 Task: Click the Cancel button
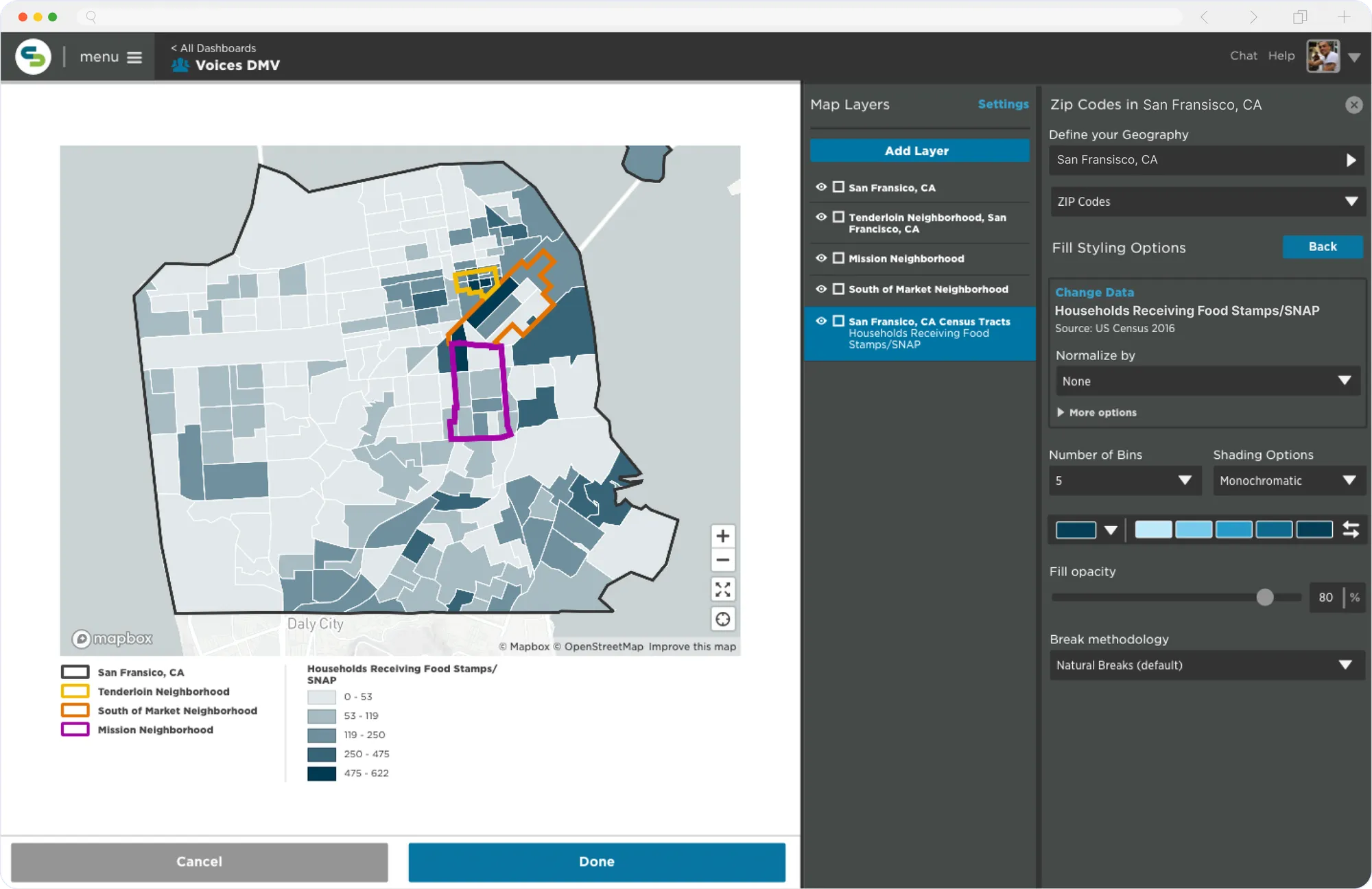tap(199, 862)
